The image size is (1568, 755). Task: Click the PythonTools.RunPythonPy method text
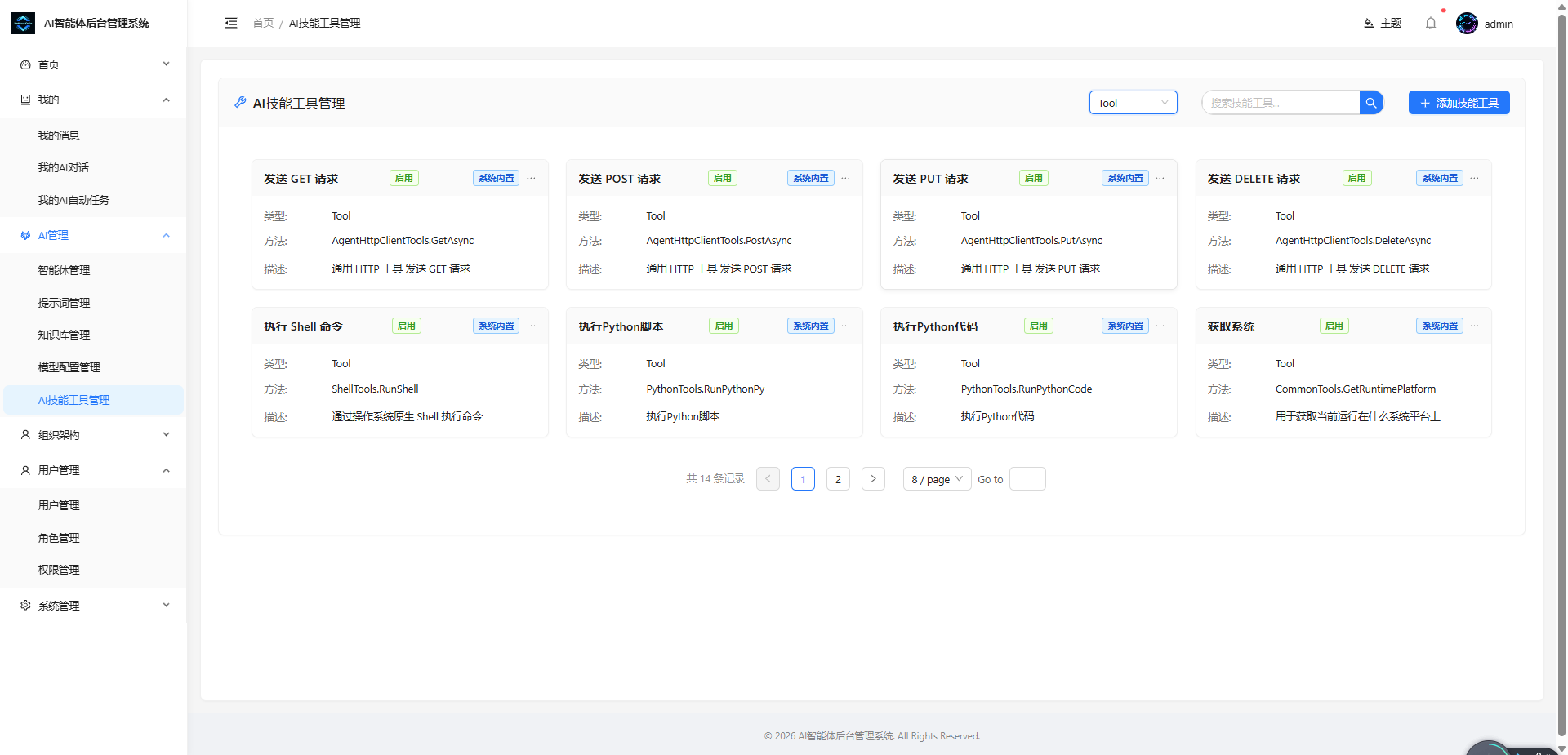coord(706,389)
